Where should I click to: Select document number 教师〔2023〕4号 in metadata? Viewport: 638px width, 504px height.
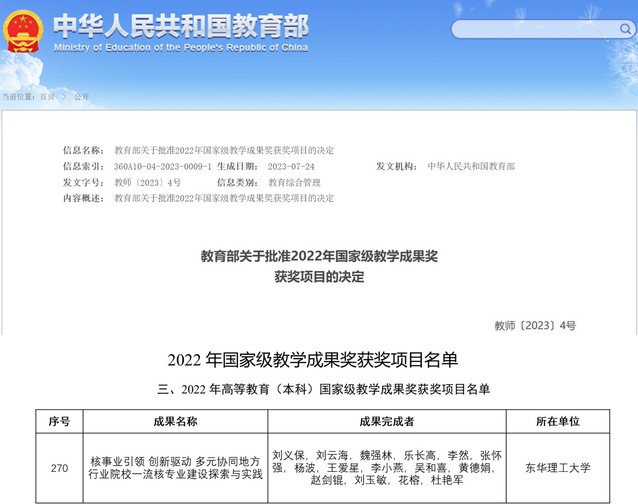[x=148, y=182]
